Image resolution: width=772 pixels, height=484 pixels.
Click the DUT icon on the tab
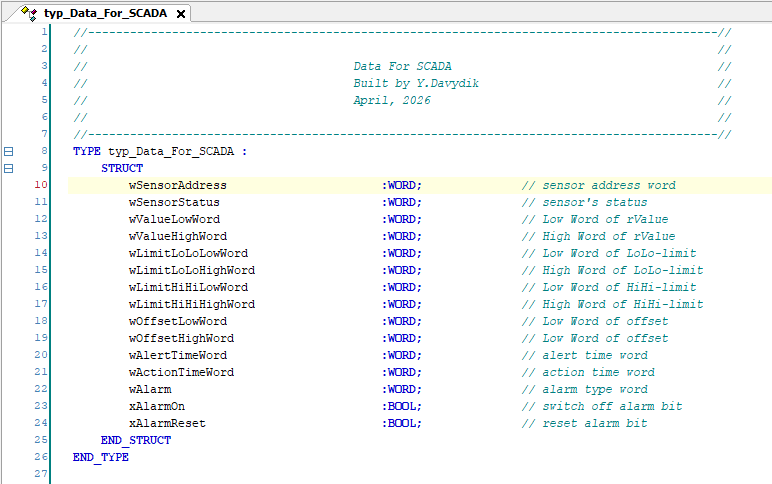(x=29, y=13)
